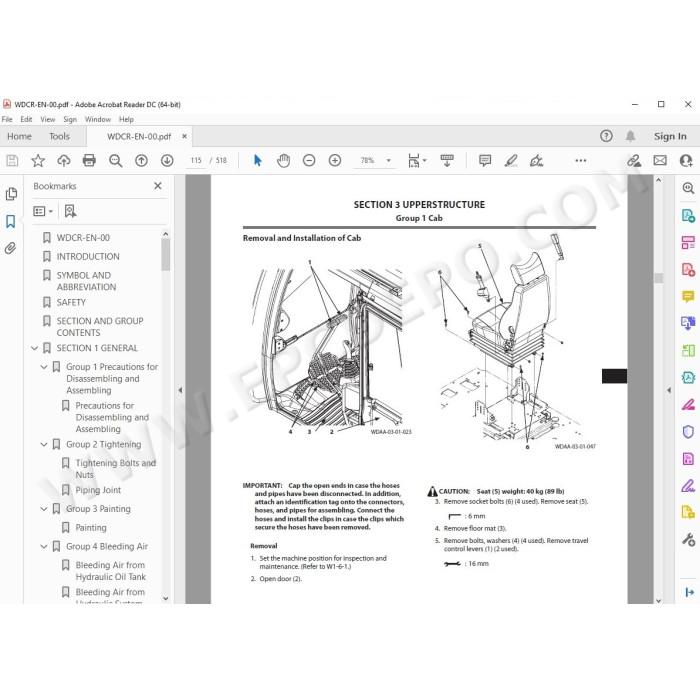The width and height of the screenshot is (700, 700).
Task: Print the document
Action: [89, 160]
